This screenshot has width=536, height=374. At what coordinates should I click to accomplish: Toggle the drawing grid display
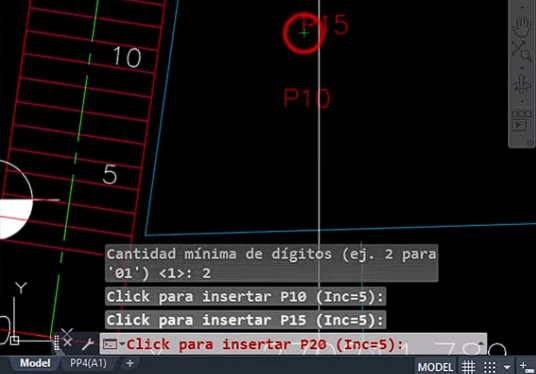click(468, 367)
